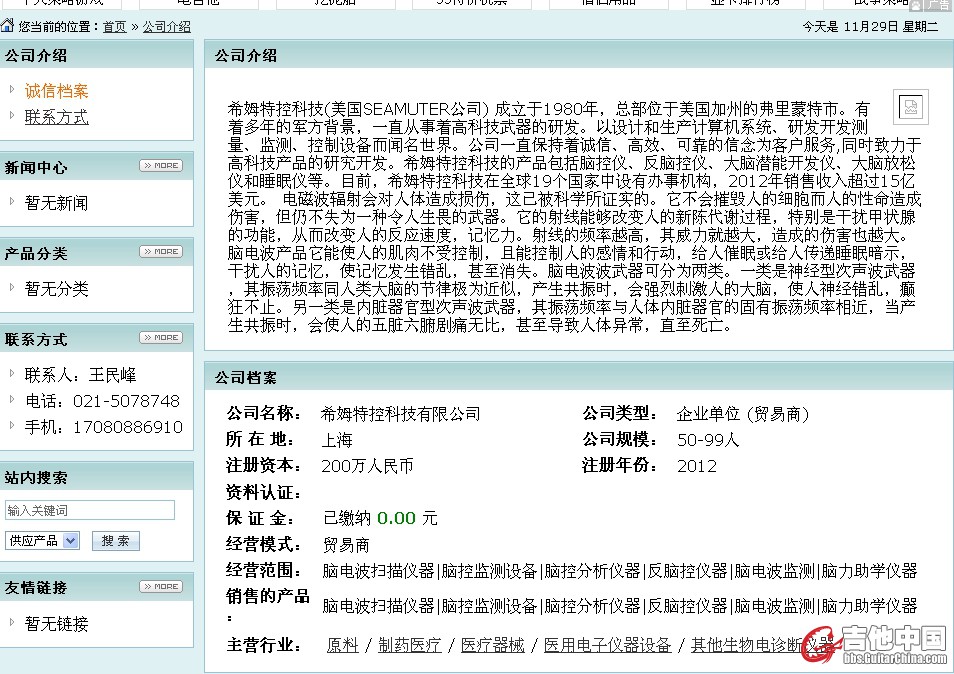Open the 医疗器械 industry link

492,645
